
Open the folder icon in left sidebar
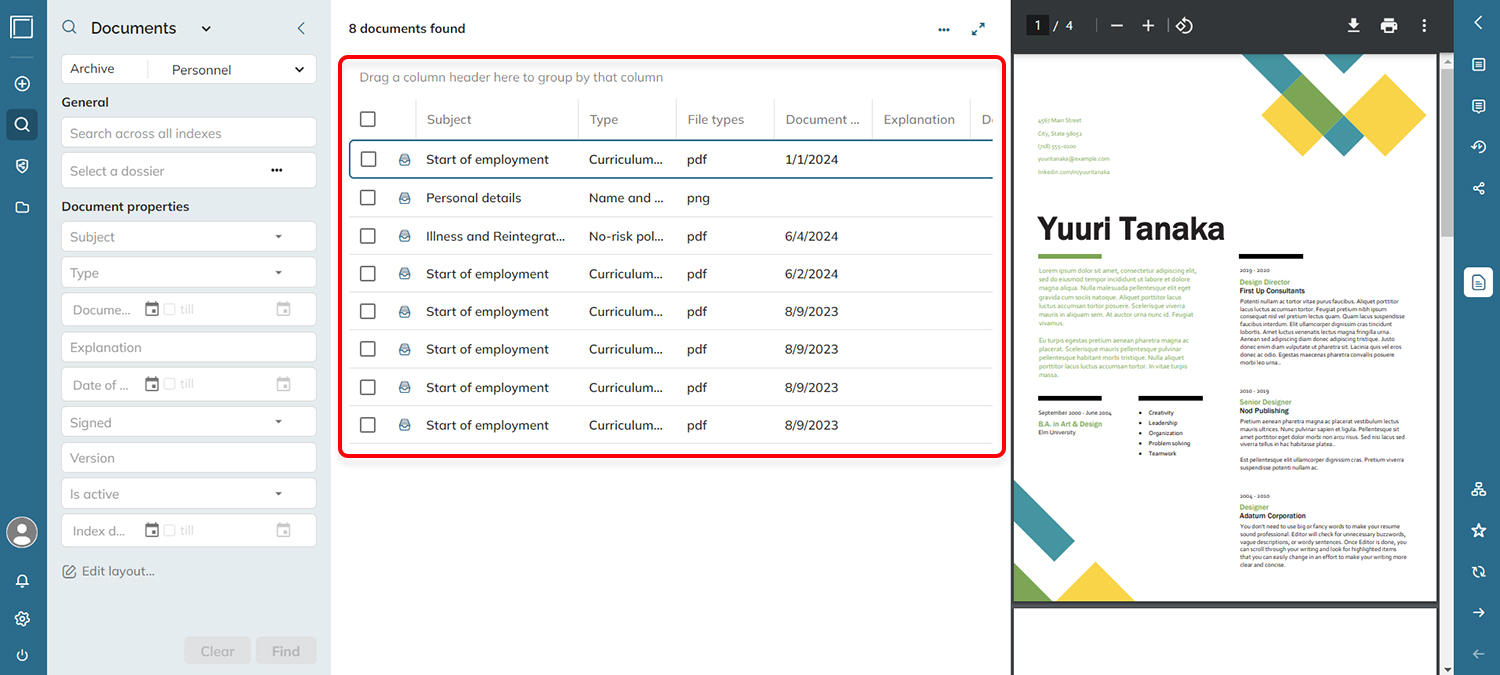click(x=22, y=207)
